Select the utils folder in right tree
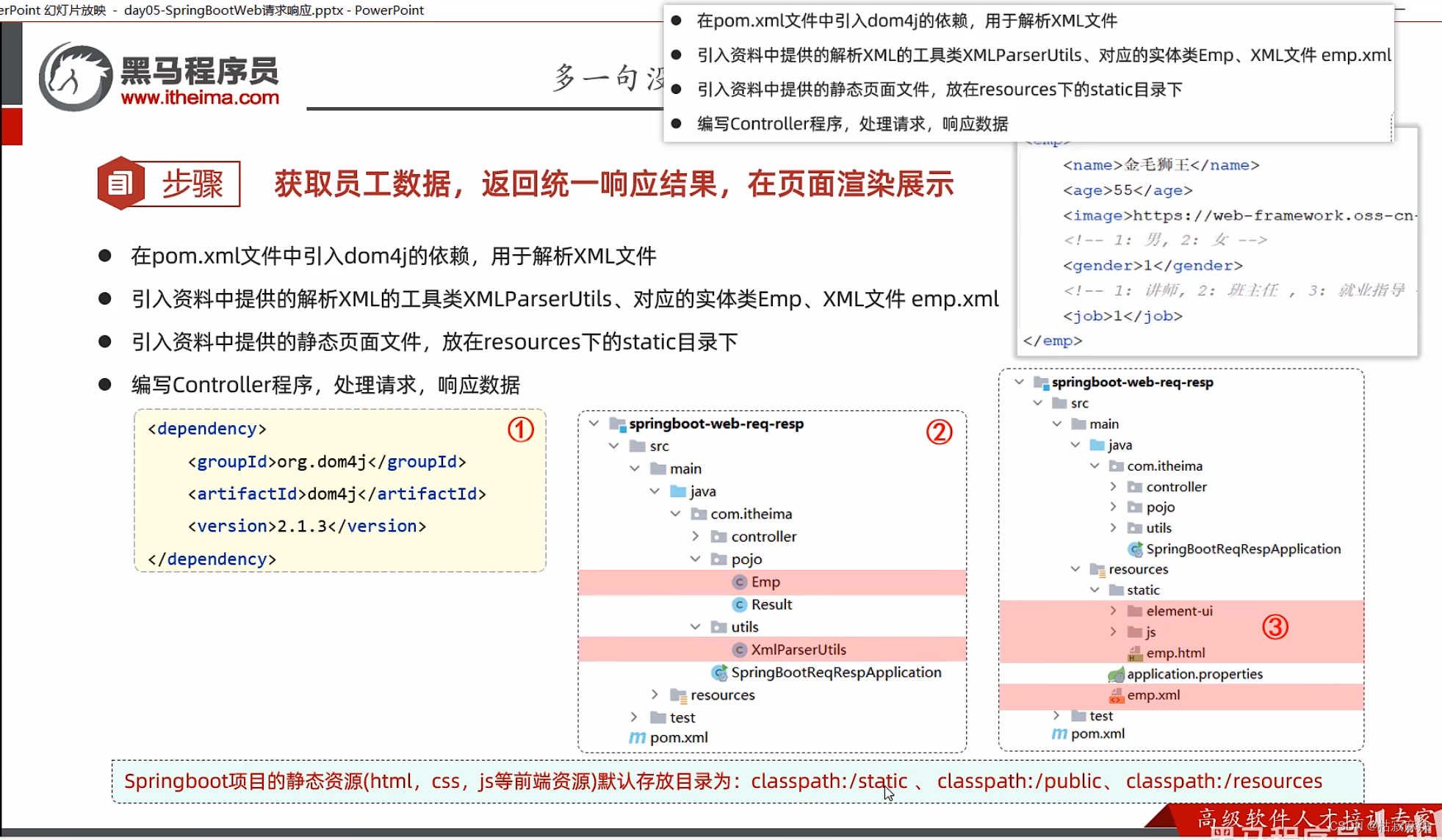This screenshot has height=840, width=1442. click(1158, 528)
